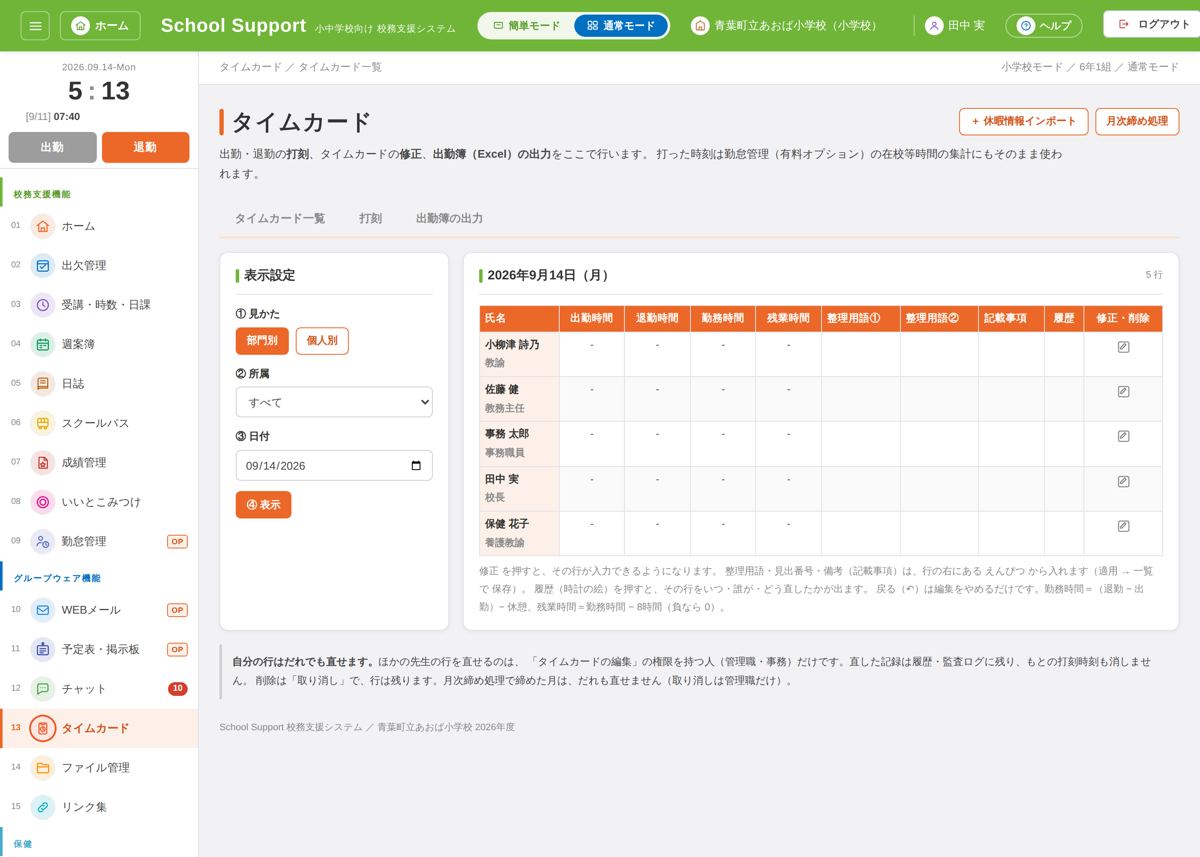The height and width of the screenshot is (857, 1200).
Task: Open 受講・時数・日課 clock icon
Action: tap(42, 305)
